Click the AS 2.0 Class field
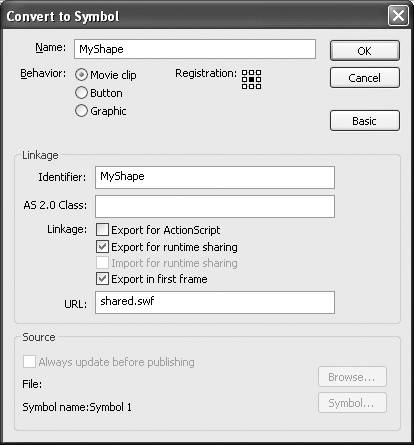Image resolution: width=414 pixels, height=445 pixels. (x=215, y=206)
